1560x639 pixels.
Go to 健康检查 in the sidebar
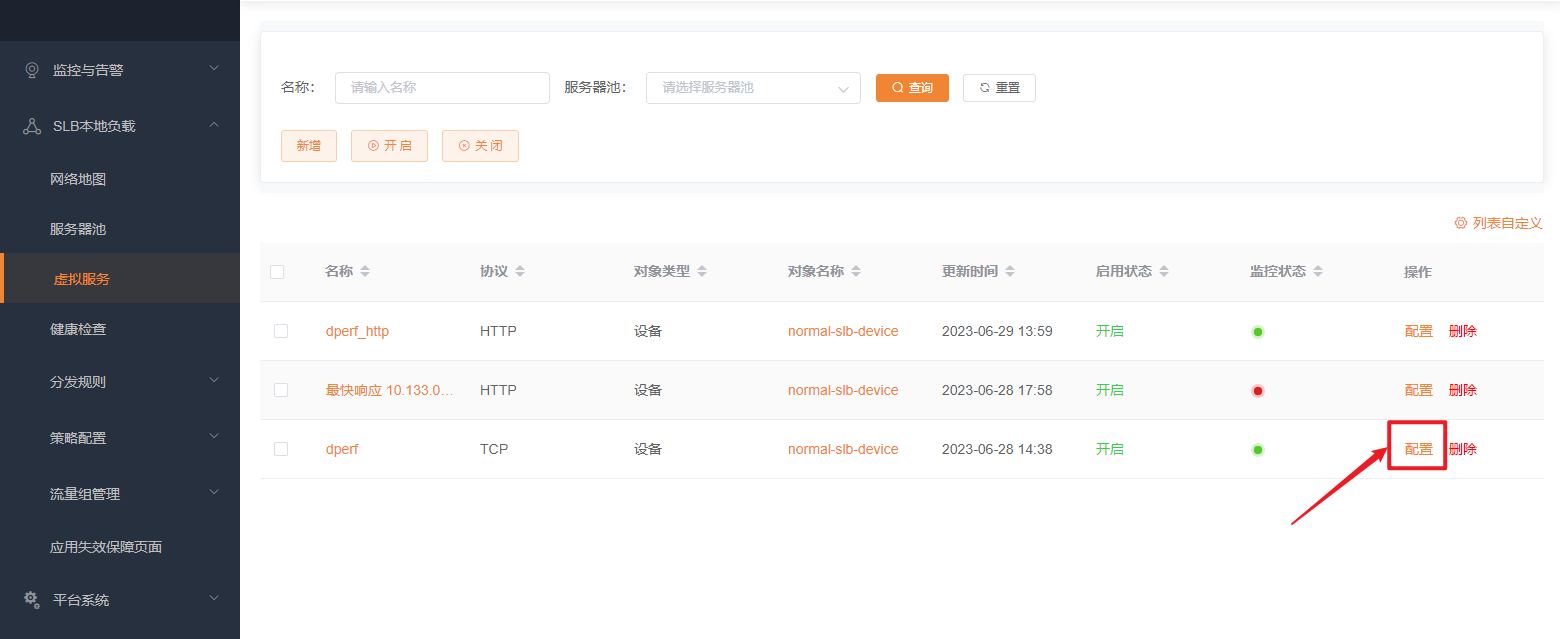point(78,329)
